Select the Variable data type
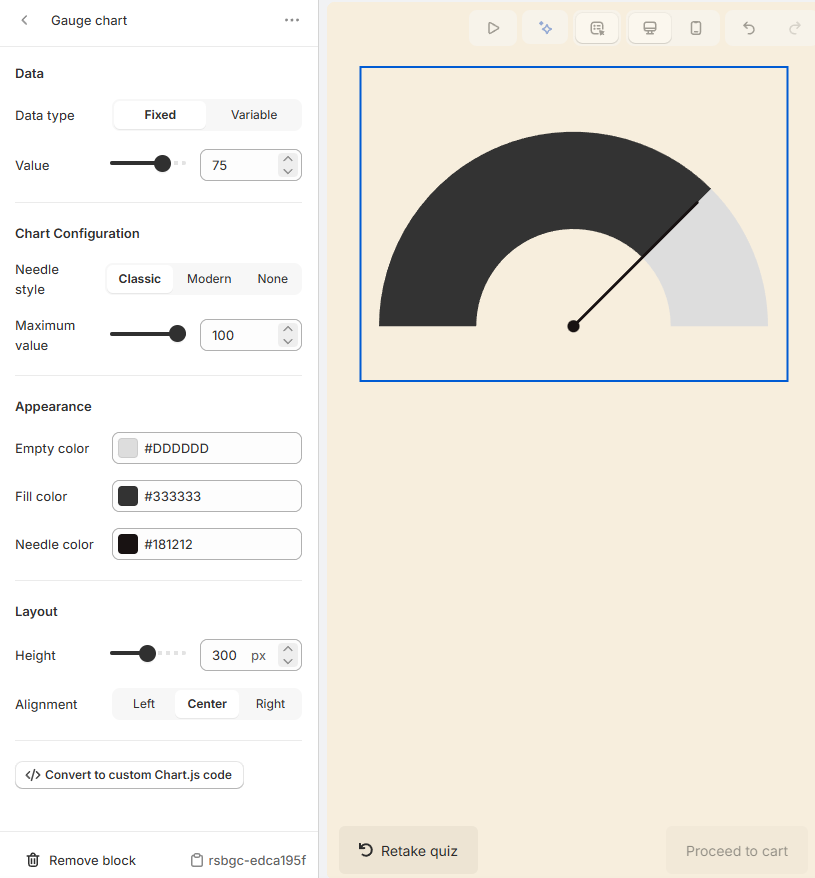 coord(252,114)
